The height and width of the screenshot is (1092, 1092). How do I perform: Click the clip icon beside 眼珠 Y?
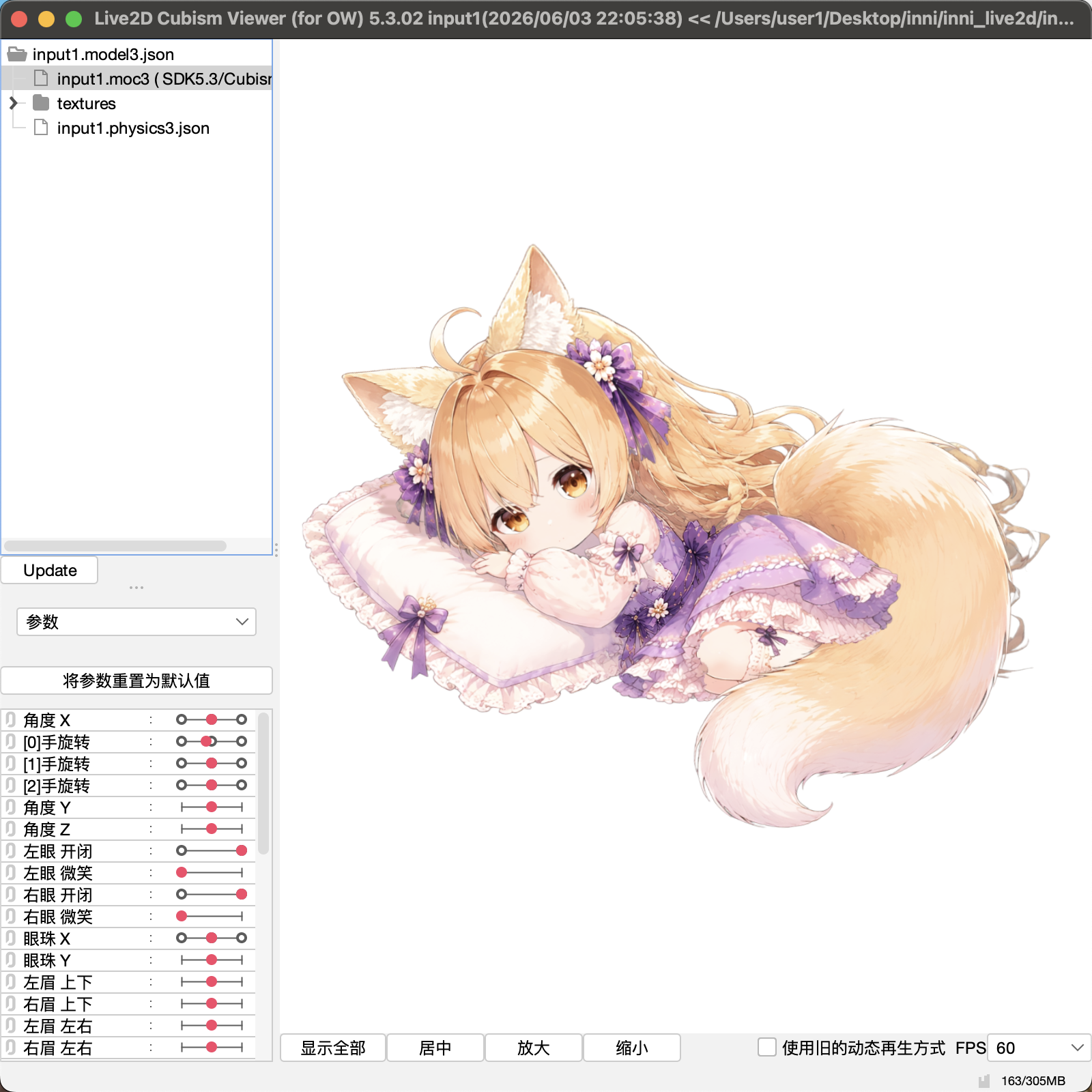pos(10,960)
